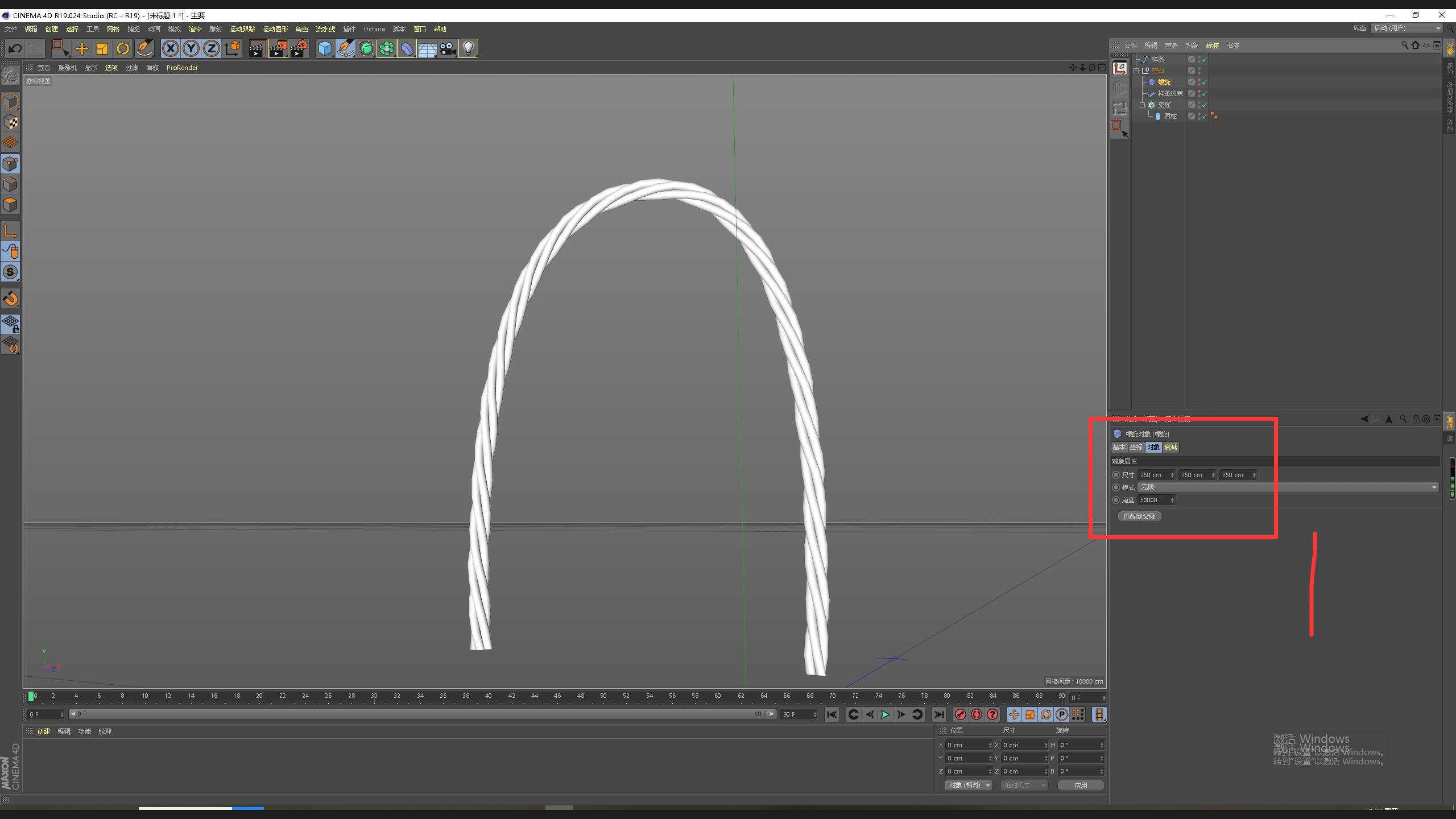Switch to the 衰减 attribute tab
This screenshot has height=819, width=1456.
tap(1170, 447)
